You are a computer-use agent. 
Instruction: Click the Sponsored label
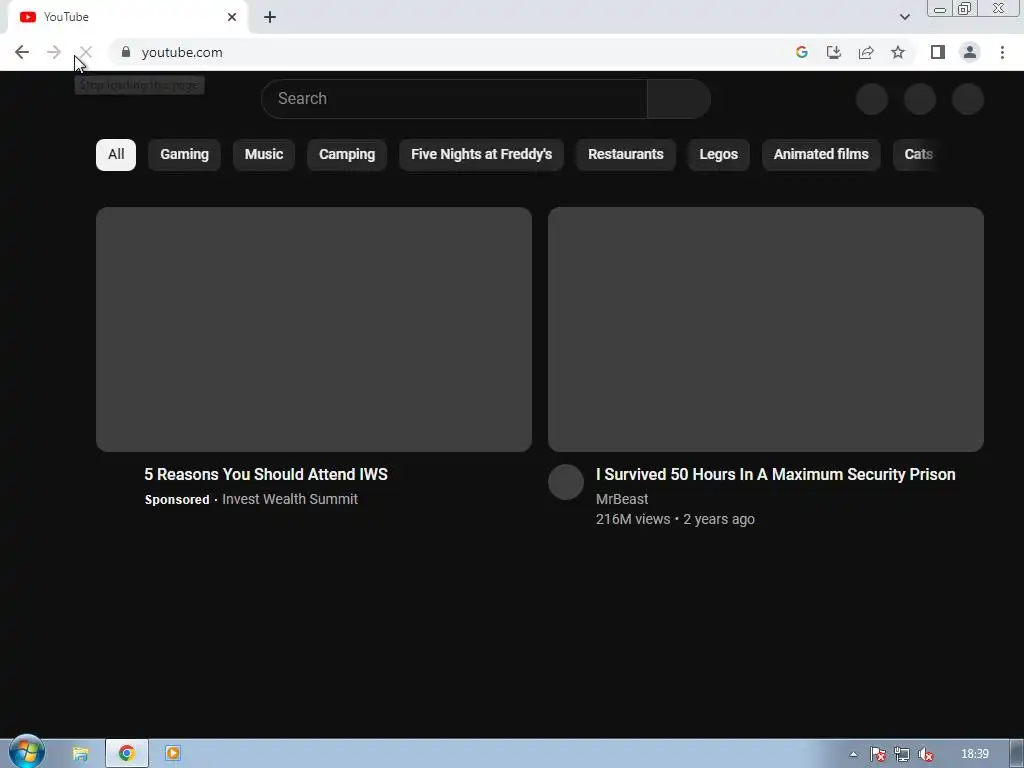point(177,500)
